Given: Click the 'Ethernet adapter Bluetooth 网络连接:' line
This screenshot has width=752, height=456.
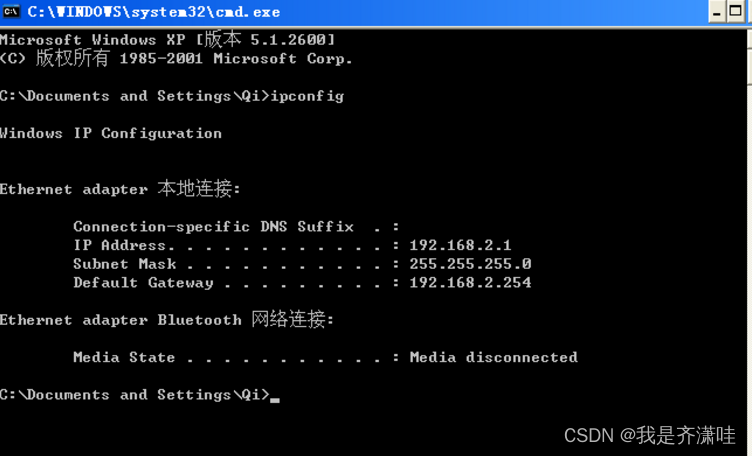Looking at the screenshot, I should pos(167,319).
